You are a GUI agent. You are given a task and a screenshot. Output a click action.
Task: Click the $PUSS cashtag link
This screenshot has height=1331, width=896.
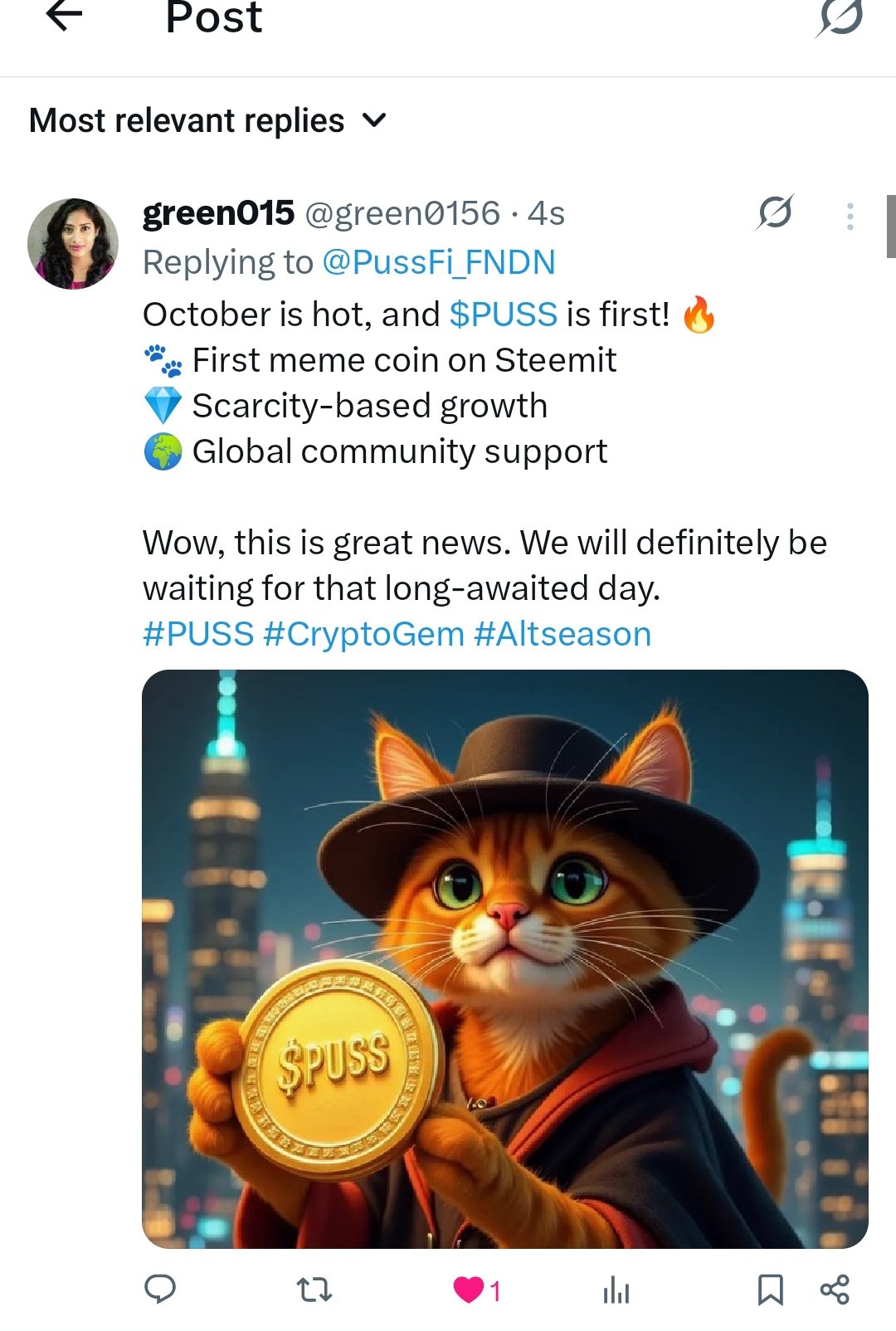point(503,314)
